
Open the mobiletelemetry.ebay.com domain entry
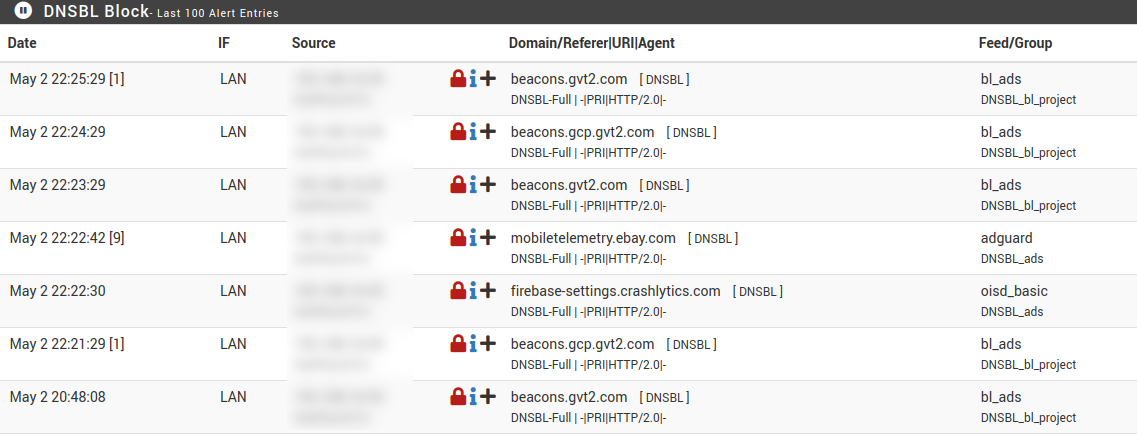(593, 238)
